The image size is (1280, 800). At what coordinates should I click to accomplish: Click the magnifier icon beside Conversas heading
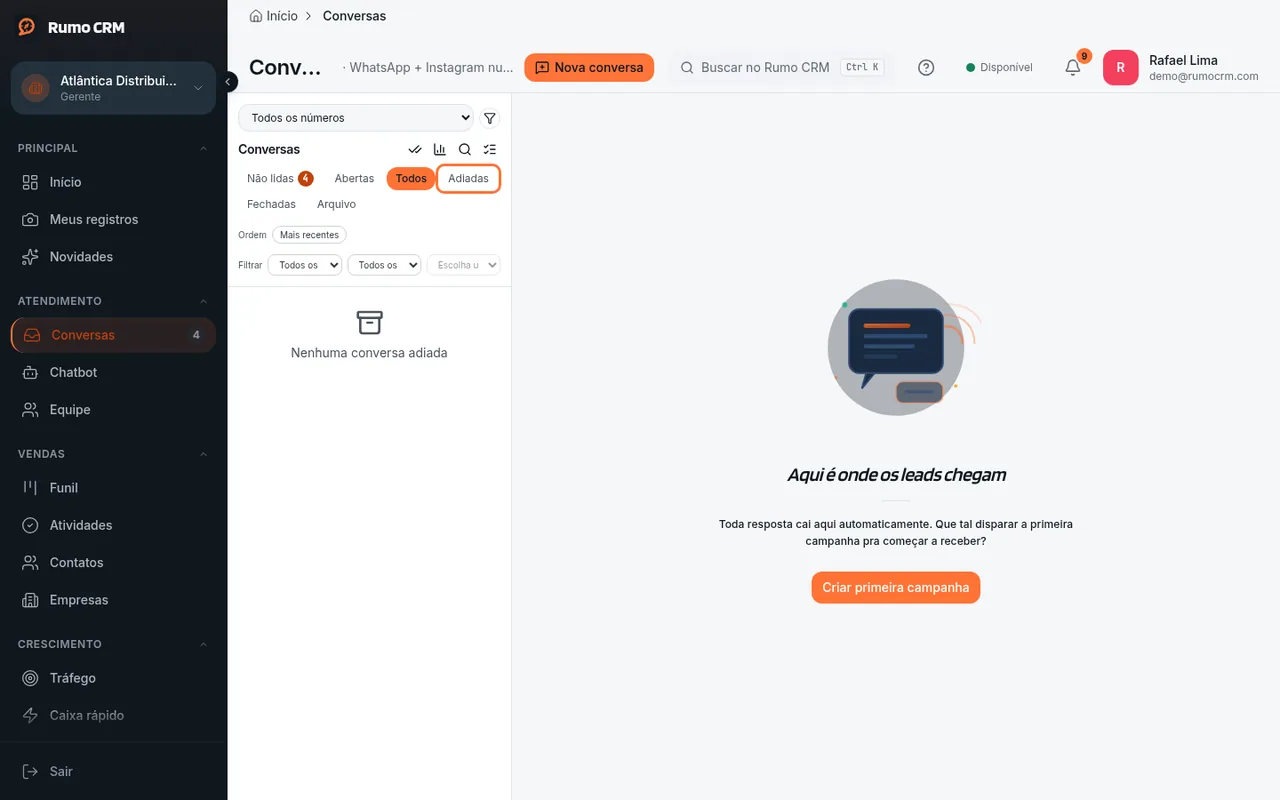pos(465,149)
